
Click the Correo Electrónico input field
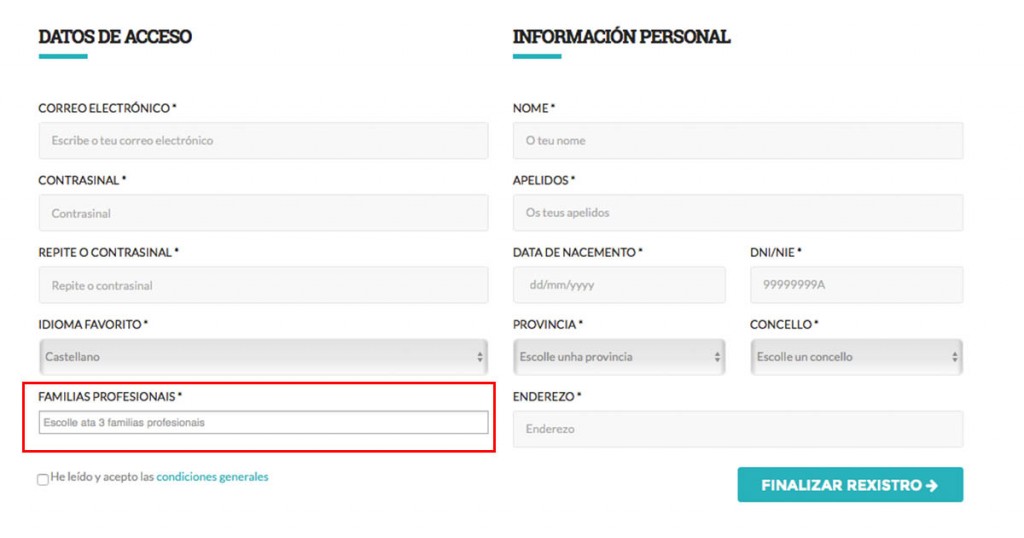(x=263, y=140)
